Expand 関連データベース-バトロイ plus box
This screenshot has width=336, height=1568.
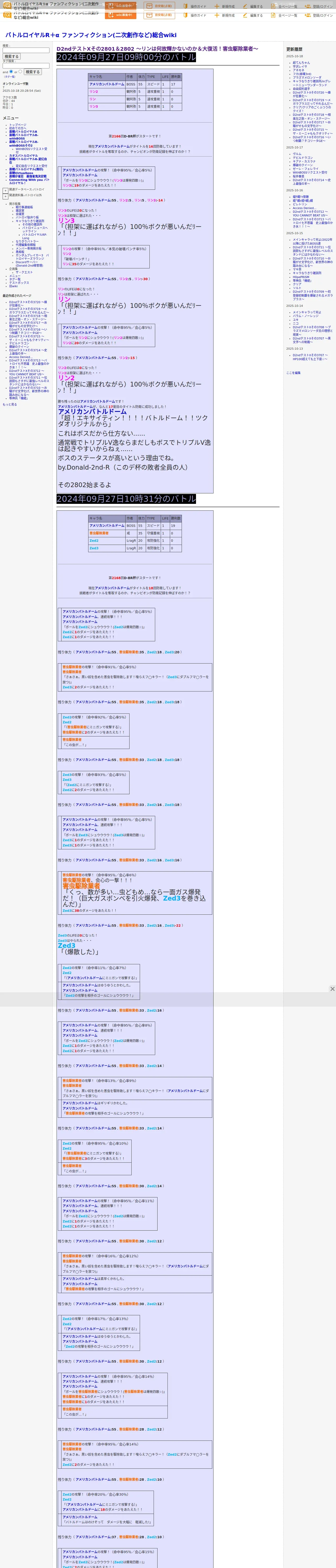coord(5,190)
